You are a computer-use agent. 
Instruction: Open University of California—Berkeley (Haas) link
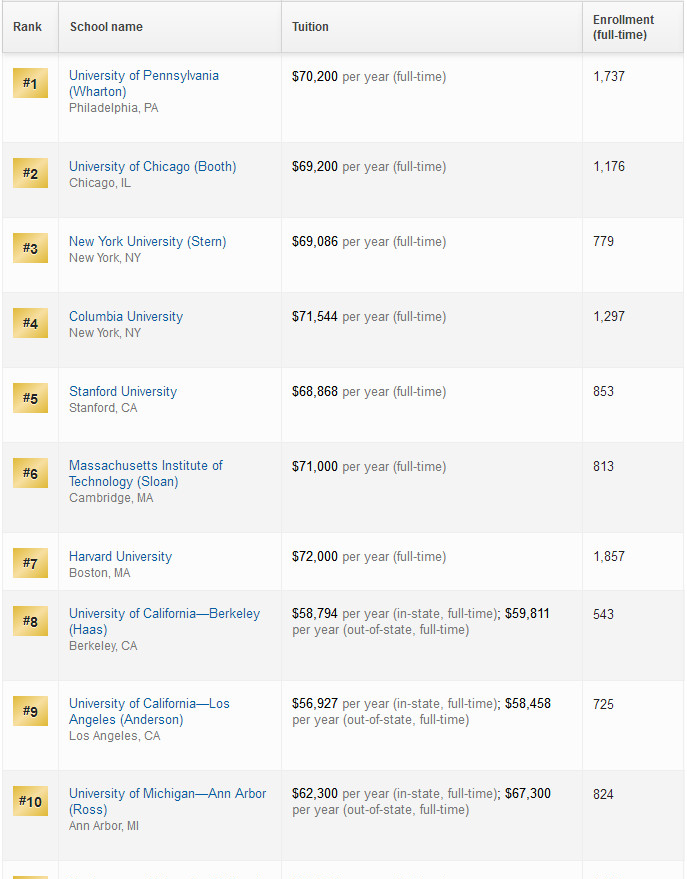[x=164, y=621]
